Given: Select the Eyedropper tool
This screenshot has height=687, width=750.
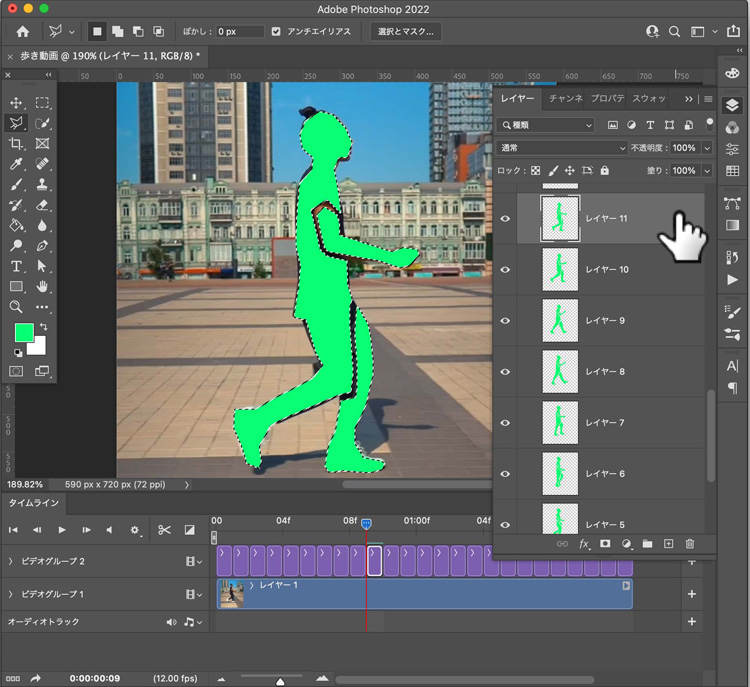Looking at the screenshot, I should tap(16, 164).
